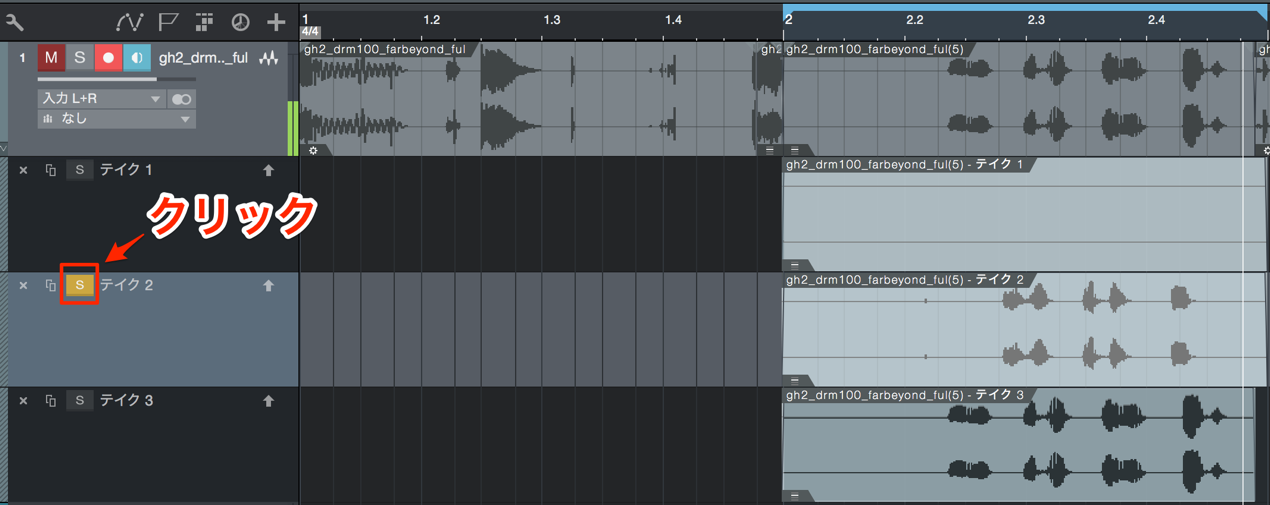Click ruler position 2.2
1270x505 pixels.
[915, 20]
